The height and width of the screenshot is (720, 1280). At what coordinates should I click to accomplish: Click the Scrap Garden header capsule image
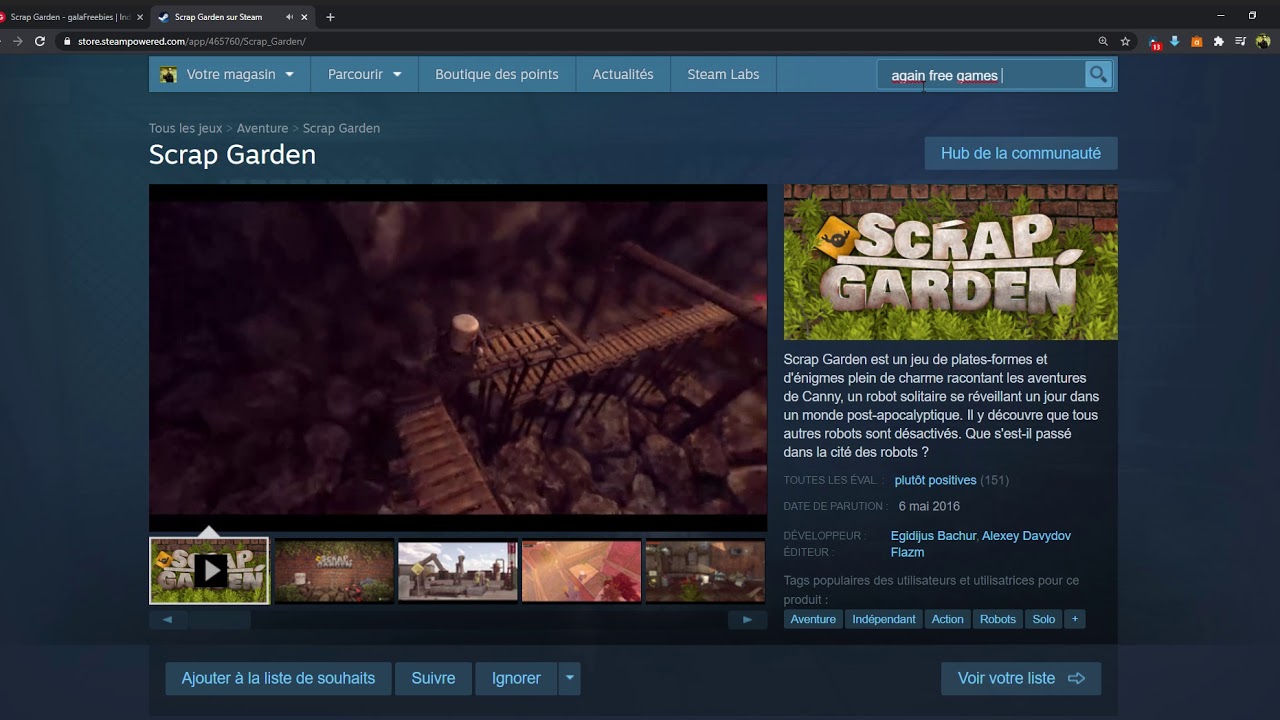951,262
